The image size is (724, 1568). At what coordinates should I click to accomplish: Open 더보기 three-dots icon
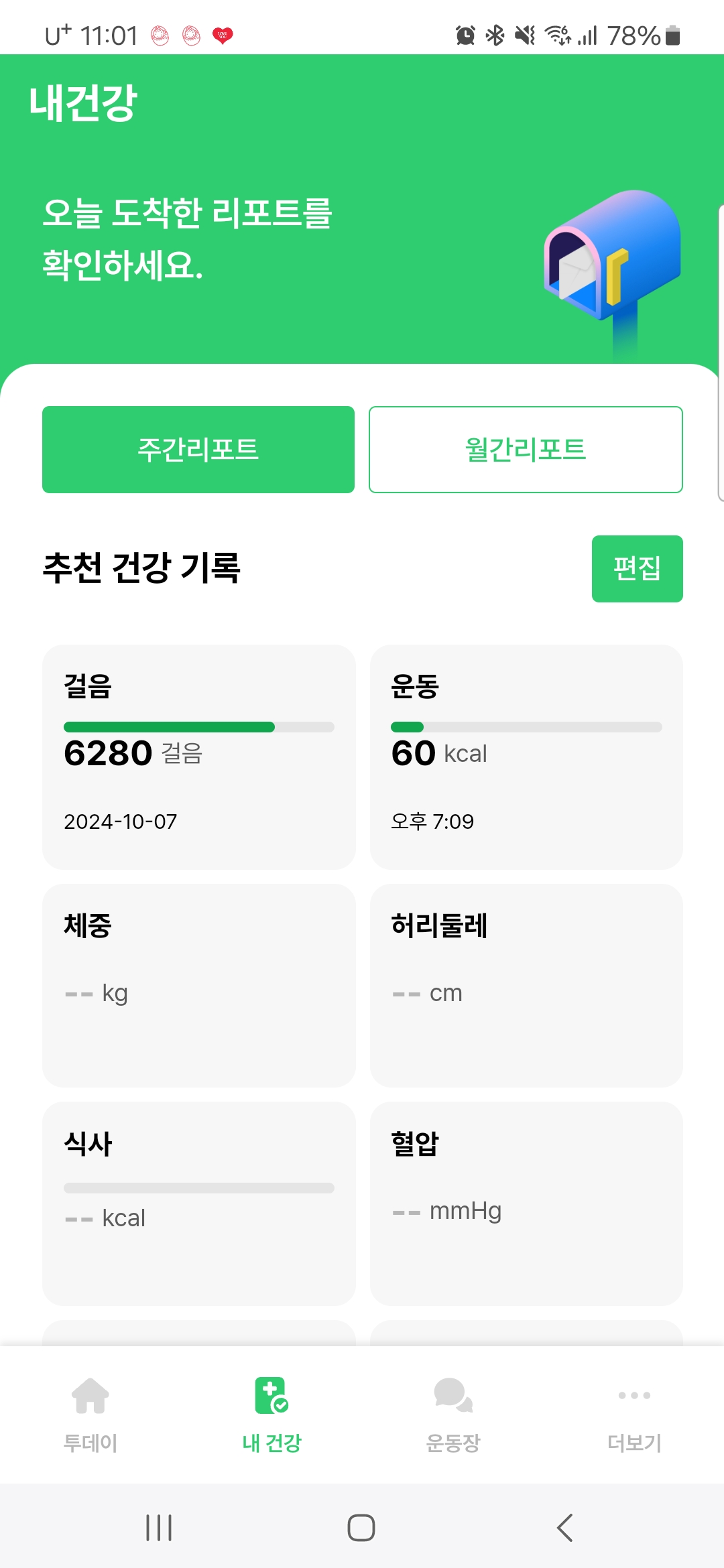point(634,1395)
